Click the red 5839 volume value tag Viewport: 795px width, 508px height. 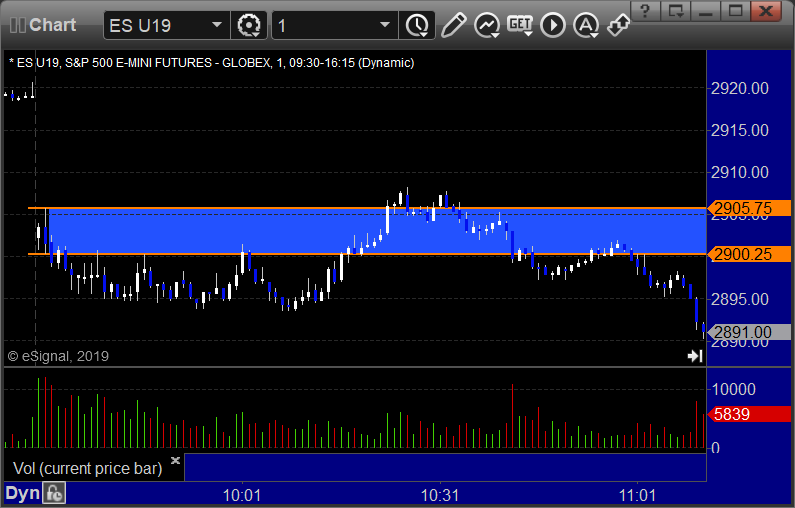(x=749, y=414)
